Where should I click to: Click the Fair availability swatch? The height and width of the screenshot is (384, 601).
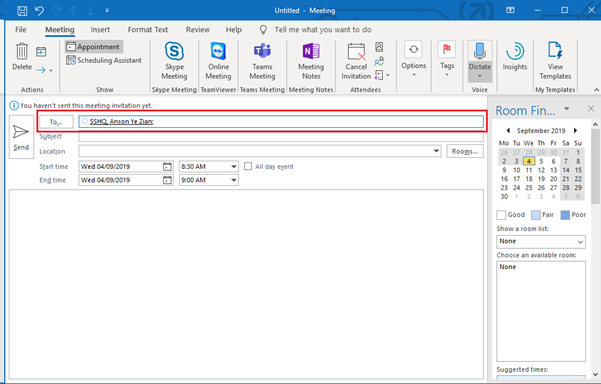tap(535, 215)
